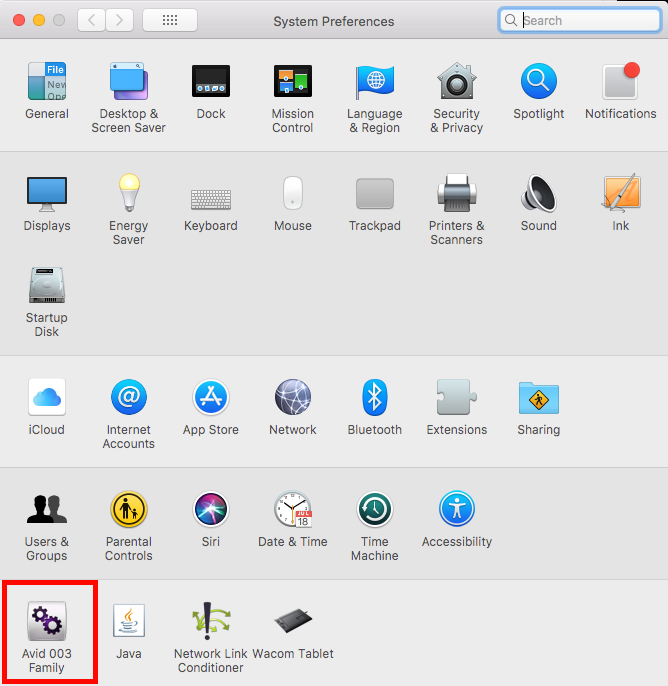Click the forward navigation arrow
The image size is (668, 686).
point(119,20)
